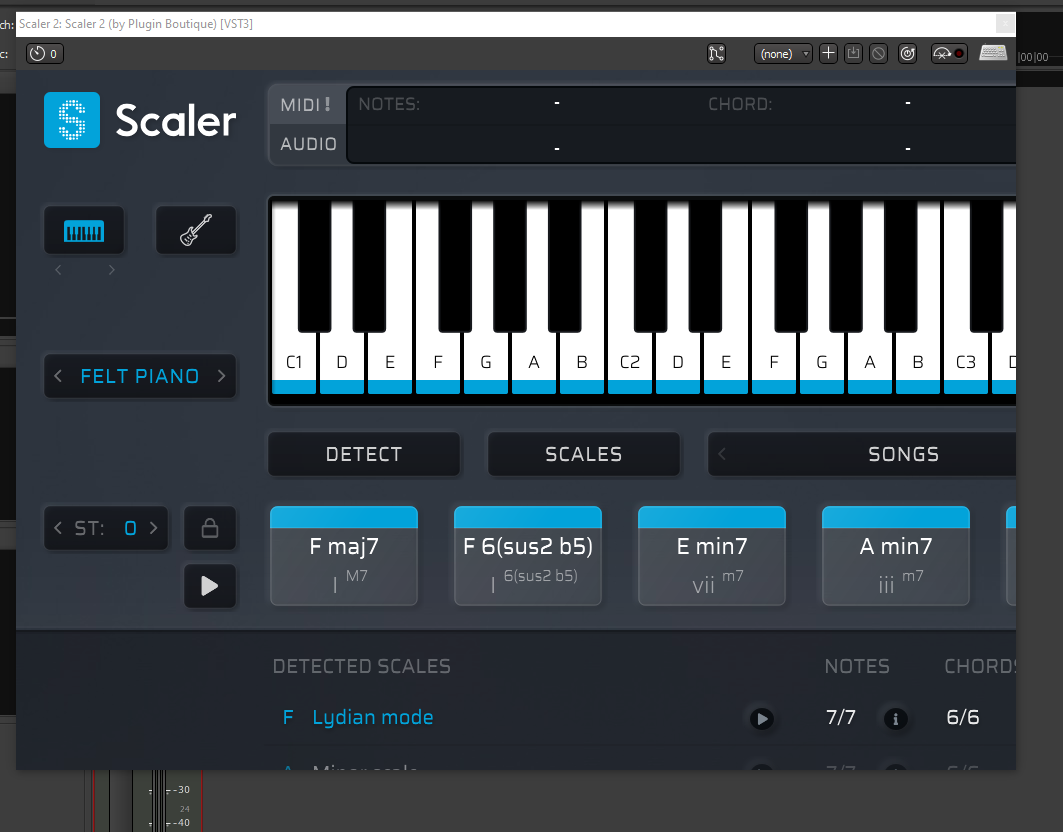Click the lock icon next to semitone transpose
Viewport: 1063px width, 832px height.
coord(210,528)
